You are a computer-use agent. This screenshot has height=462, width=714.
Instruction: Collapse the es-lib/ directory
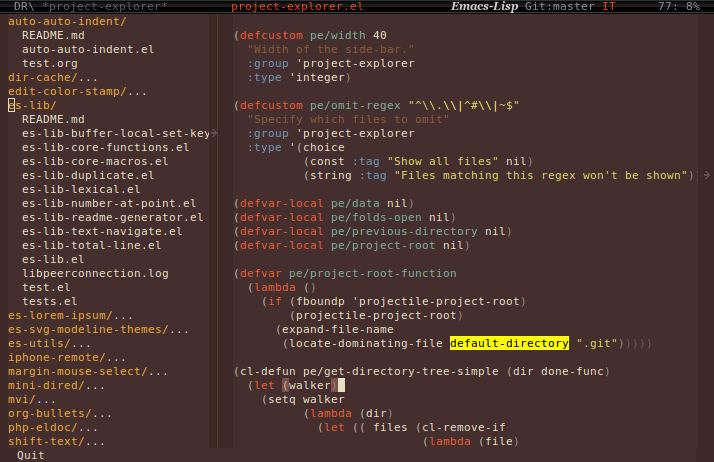[32, 105]
